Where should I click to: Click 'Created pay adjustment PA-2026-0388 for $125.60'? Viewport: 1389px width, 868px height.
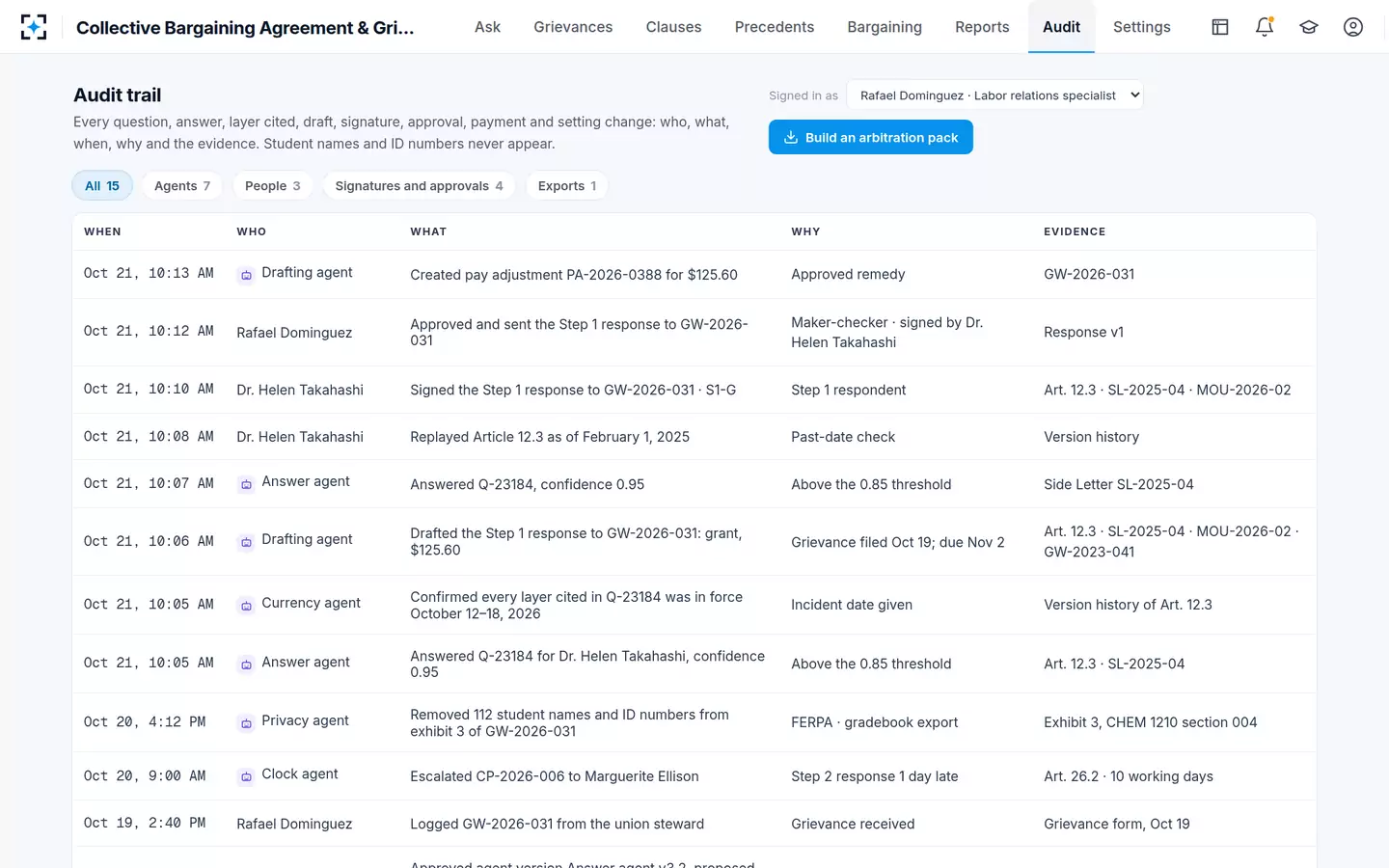pyautogui.click(x=574, y=275)
